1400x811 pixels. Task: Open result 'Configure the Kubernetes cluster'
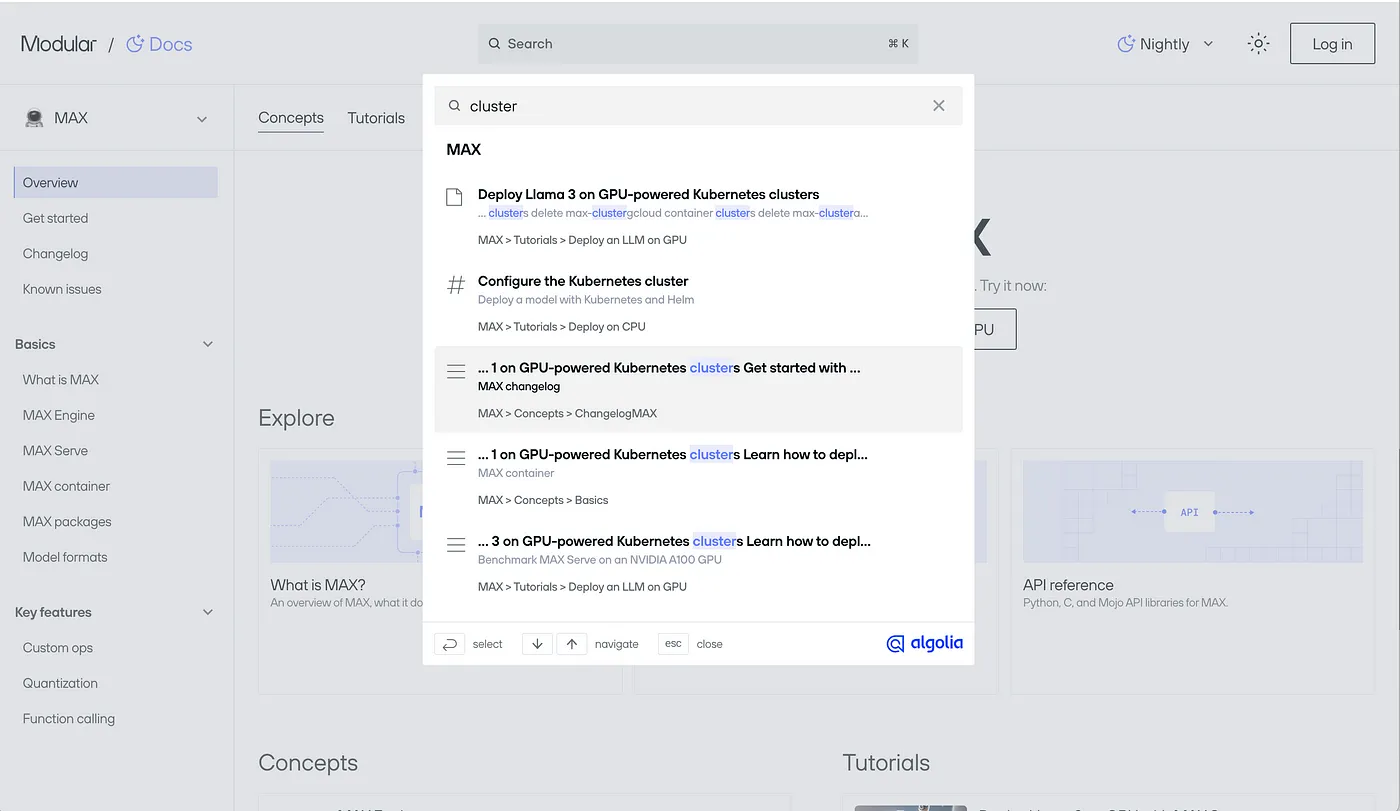[x=698, y=303]
